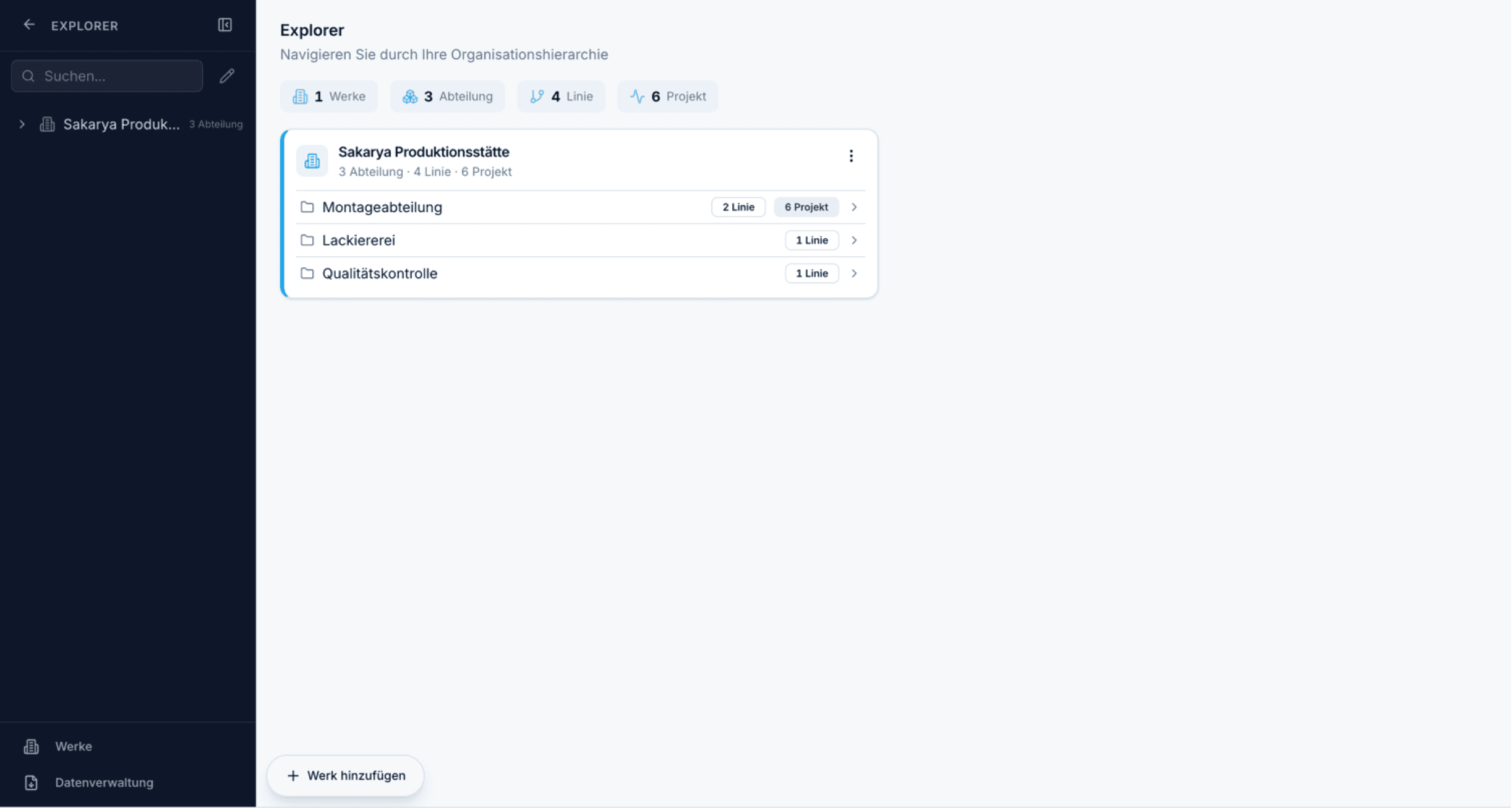
Task: Click the pencil edit icon beside search
Action: (227, 75)
